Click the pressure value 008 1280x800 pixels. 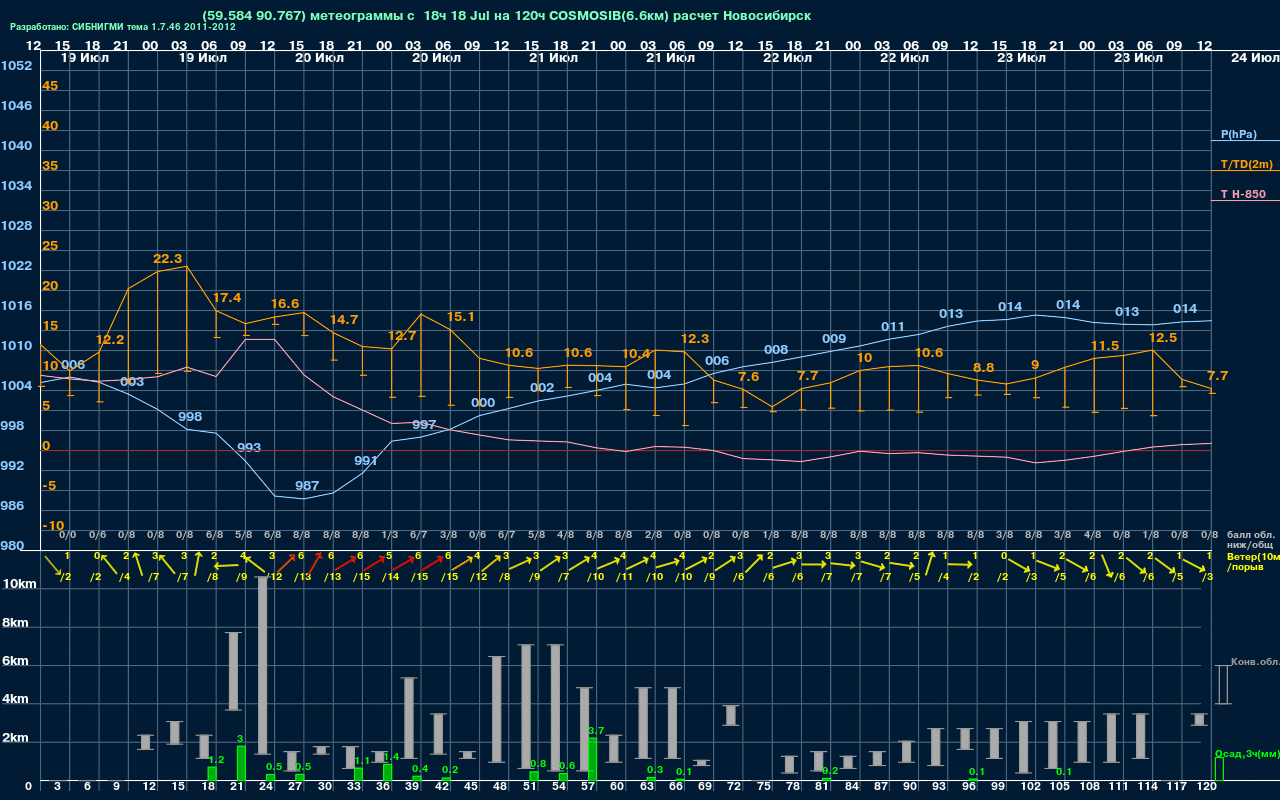pos(776,349)
